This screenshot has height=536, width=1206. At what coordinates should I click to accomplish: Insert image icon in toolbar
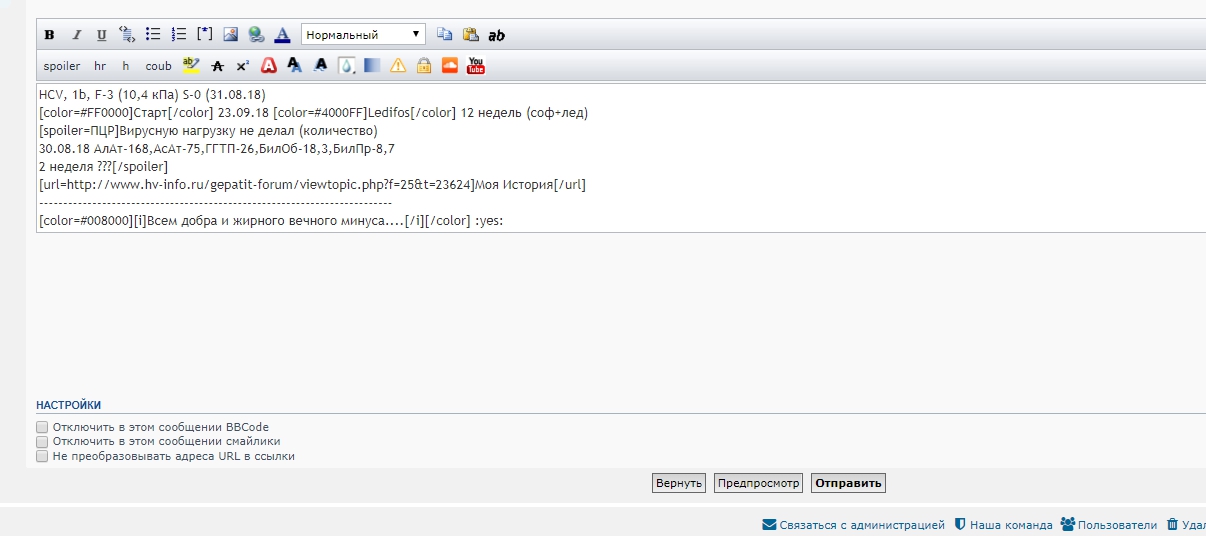230,35
